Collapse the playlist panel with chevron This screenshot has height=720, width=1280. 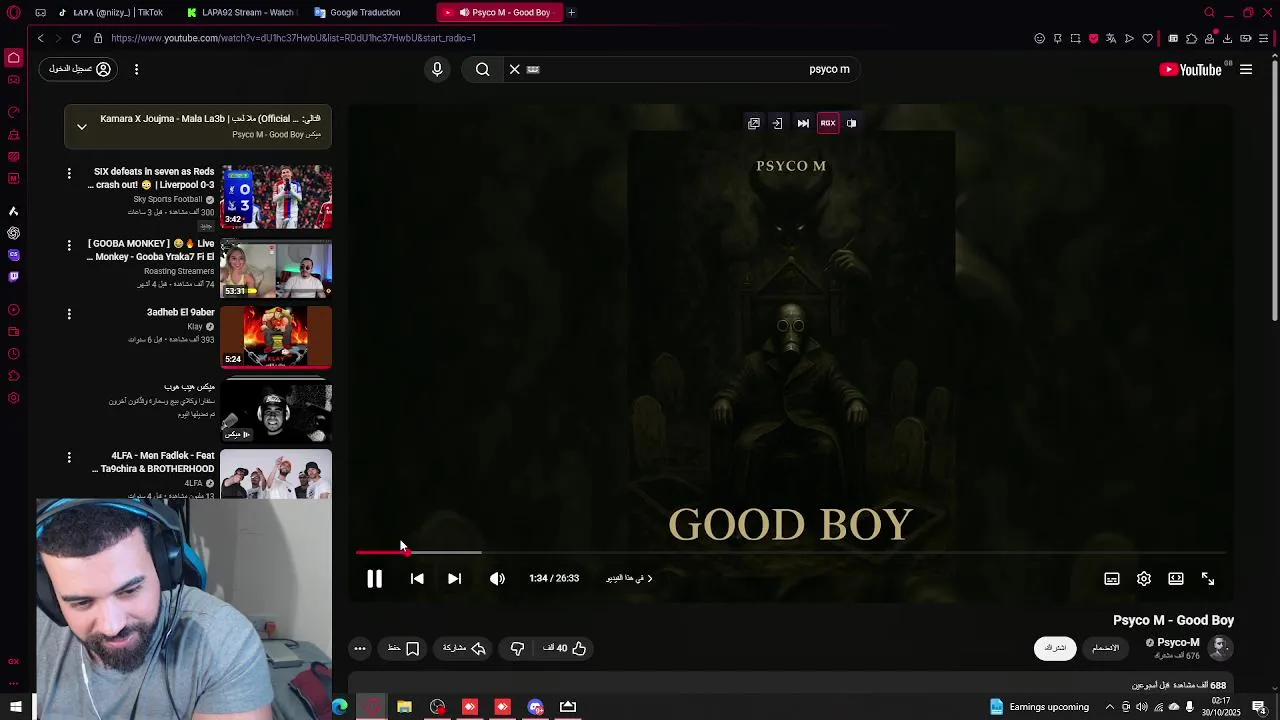pyautogui.click(x=82, y=127)
